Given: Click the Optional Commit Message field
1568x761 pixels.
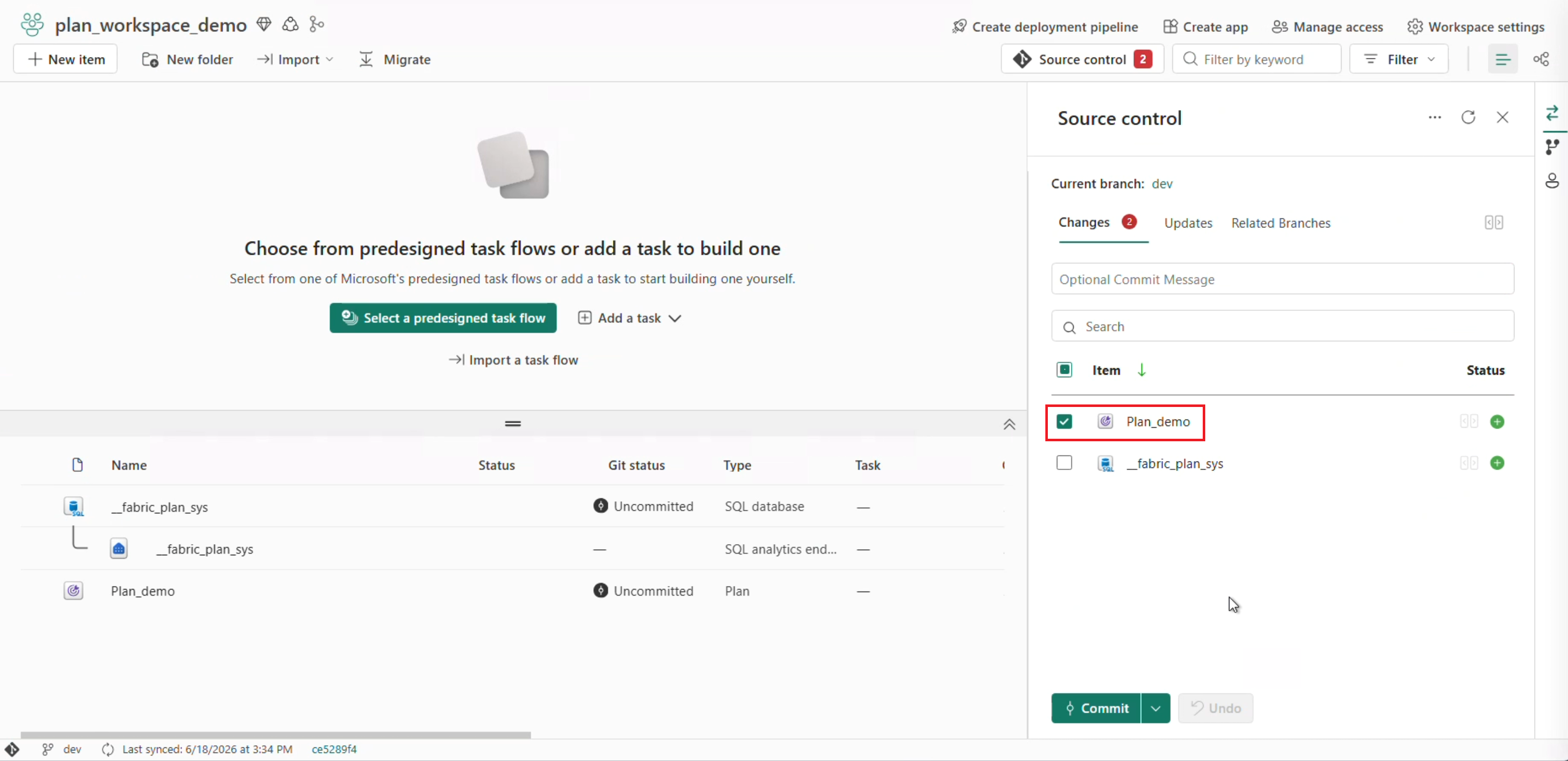Looking at the screenshot, I should point(1282,278).
